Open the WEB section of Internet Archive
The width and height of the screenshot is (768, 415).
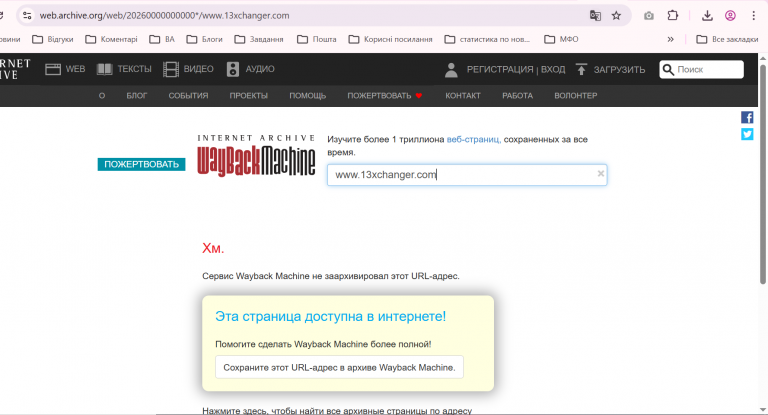(x=65, y=69)
